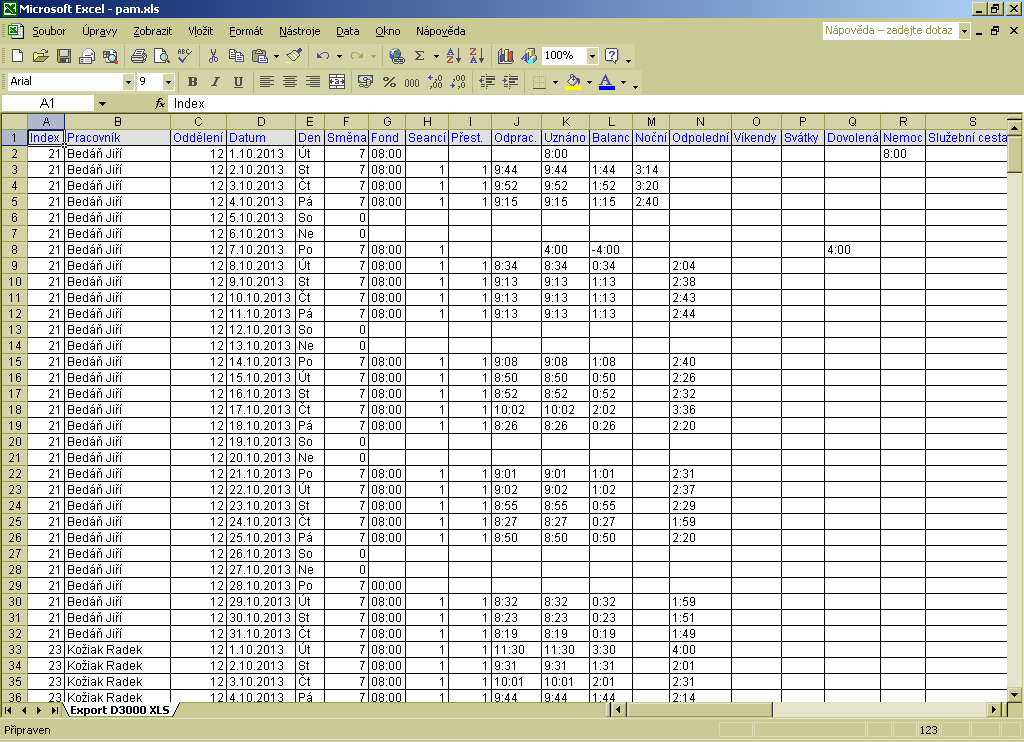Open the Úpravy menu

tap(99, 31)
